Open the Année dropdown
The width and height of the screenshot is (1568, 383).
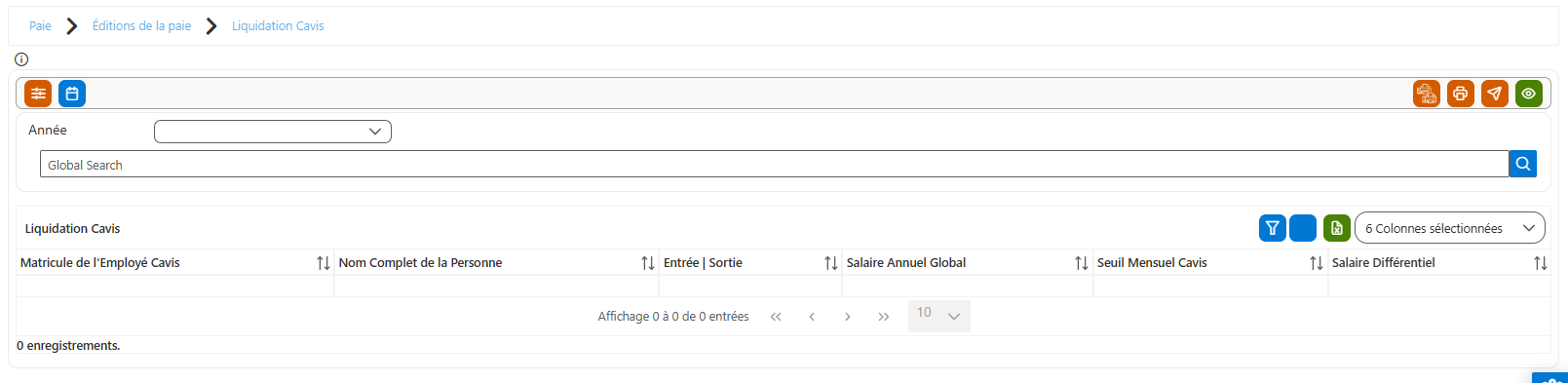tap(273, 132)
